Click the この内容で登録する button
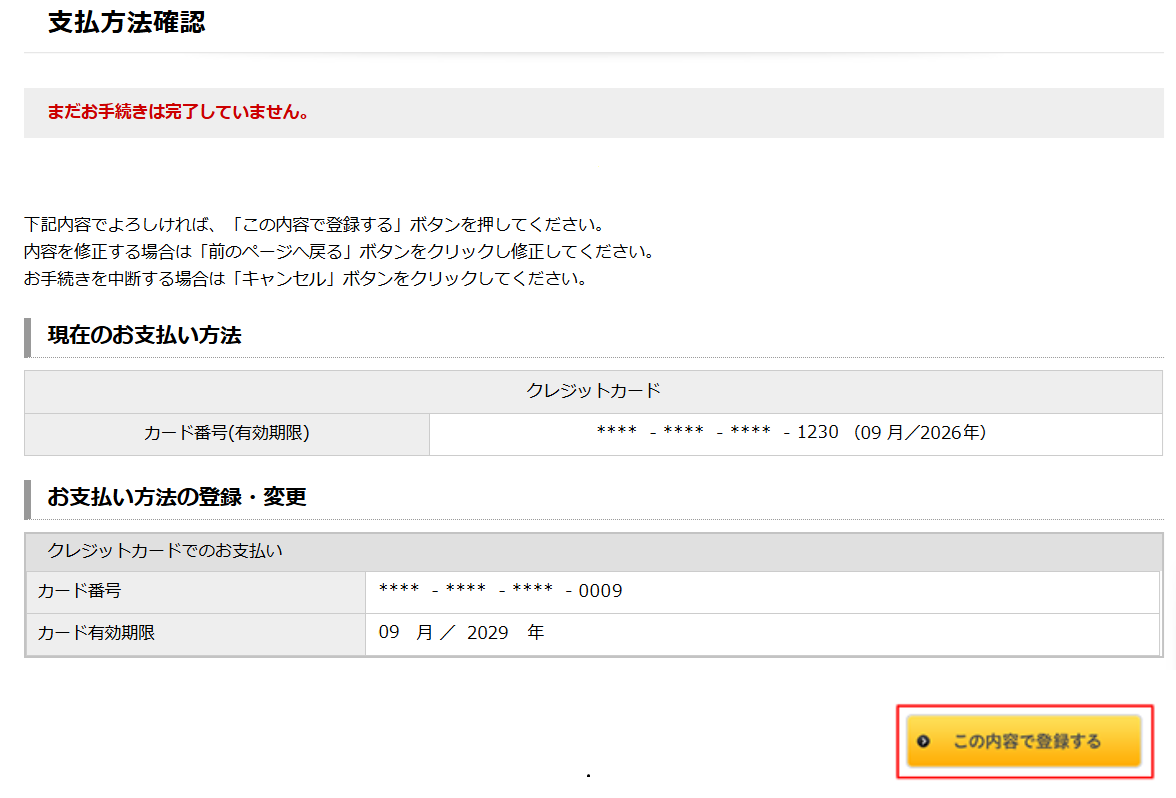The height and width of the screenshot is (798, 1176). 1024,741
